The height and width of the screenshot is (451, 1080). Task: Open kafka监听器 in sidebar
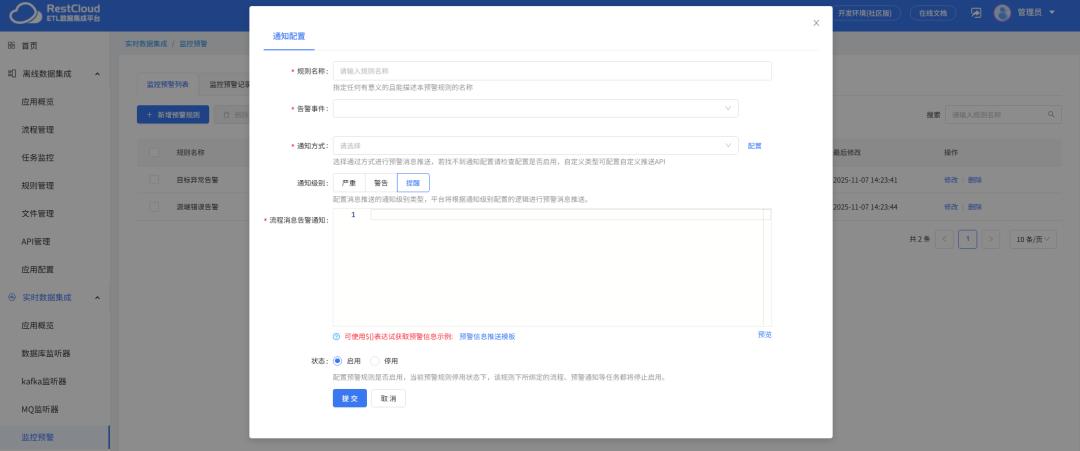(x=44, y=381)
